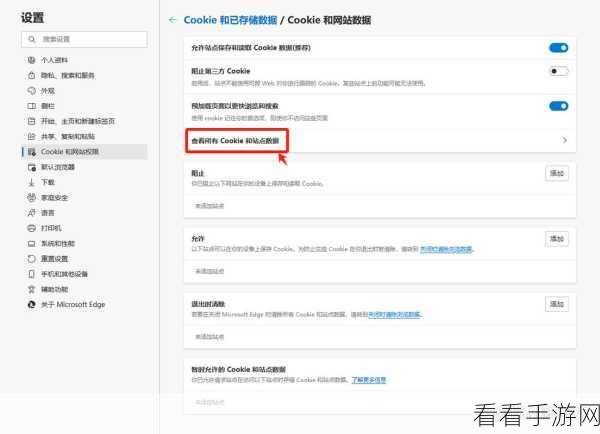Screen dimensions: 600x434
Task: Open the 家庭安全 family safety icon
Action: click(x=32, y=197)
